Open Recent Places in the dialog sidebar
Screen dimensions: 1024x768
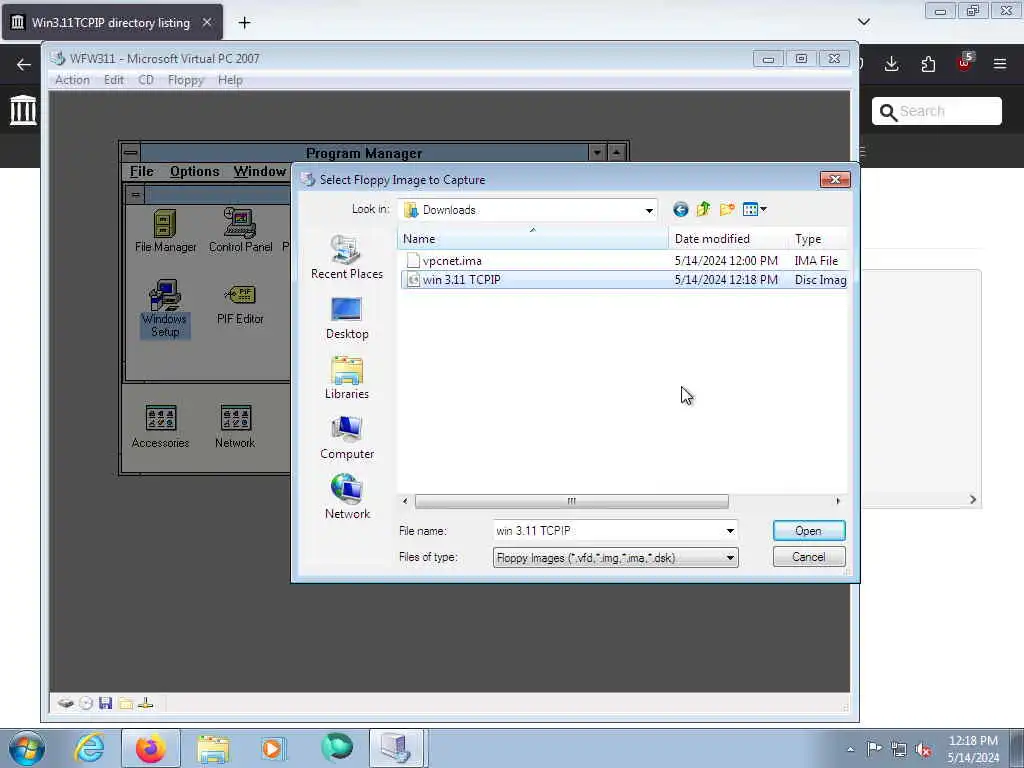(x=347, y=257)
